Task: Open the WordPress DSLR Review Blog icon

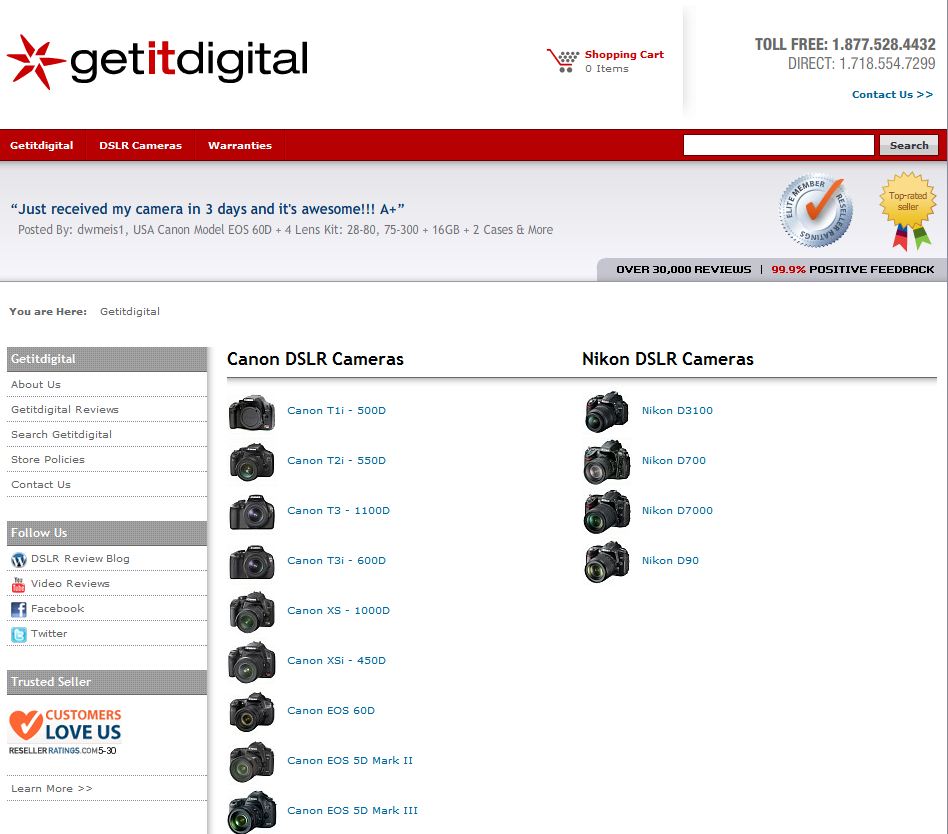Action: pyautogui.click(x=18, y=560)
